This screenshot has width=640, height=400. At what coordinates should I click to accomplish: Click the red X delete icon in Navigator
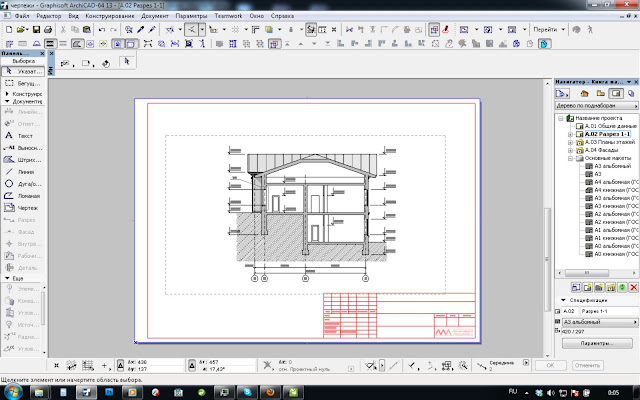point(633,287)
